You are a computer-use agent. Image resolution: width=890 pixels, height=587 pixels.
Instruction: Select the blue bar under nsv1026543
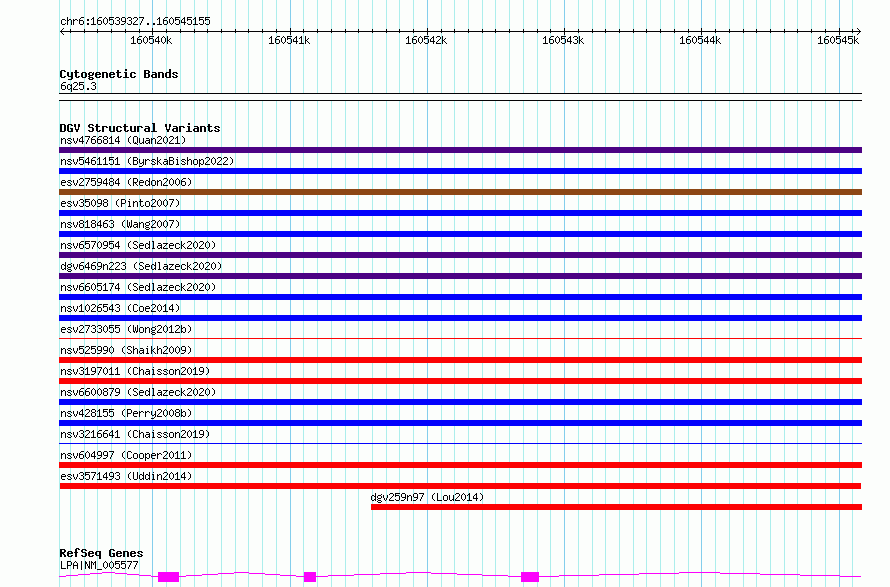460,318
